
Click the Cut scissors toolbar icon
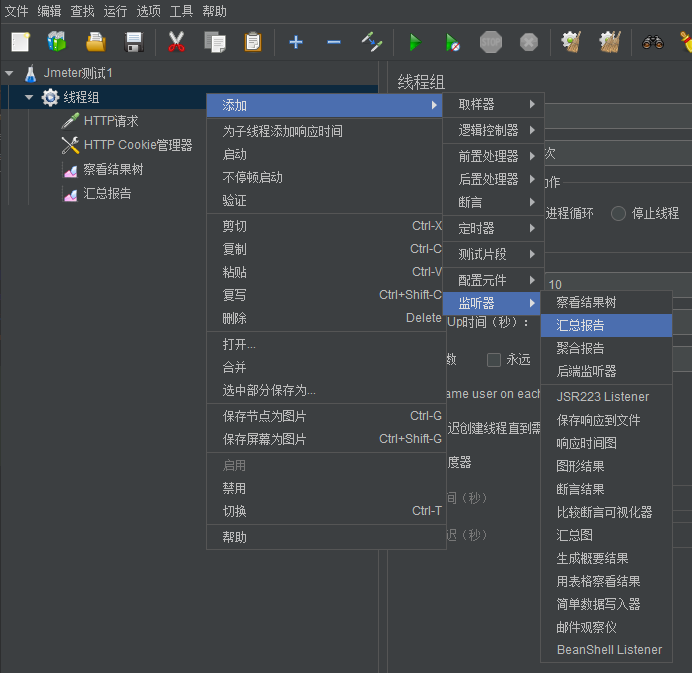pos(177,42)
